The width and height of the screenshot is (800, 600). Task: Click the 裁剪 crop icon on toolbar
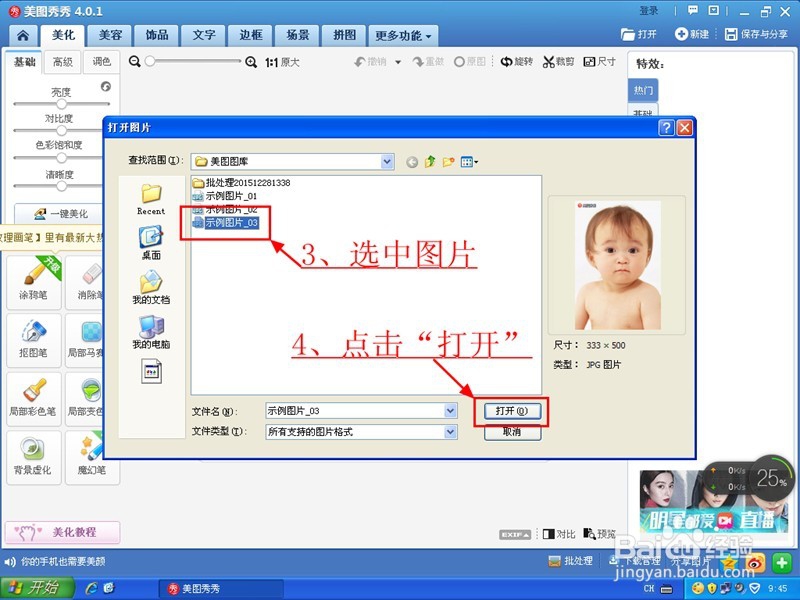(557, 61)
